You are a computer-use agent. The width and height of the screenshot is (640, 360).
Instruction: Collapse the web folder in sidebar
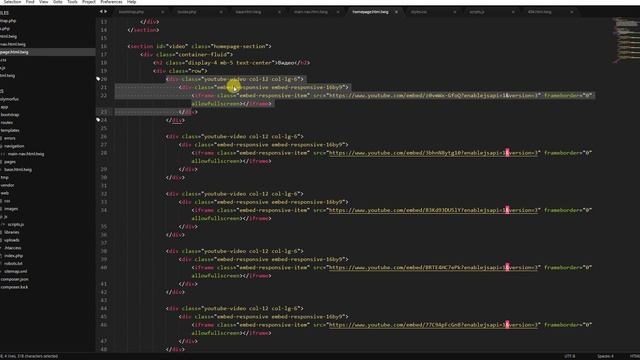click(x=4, y=193)
